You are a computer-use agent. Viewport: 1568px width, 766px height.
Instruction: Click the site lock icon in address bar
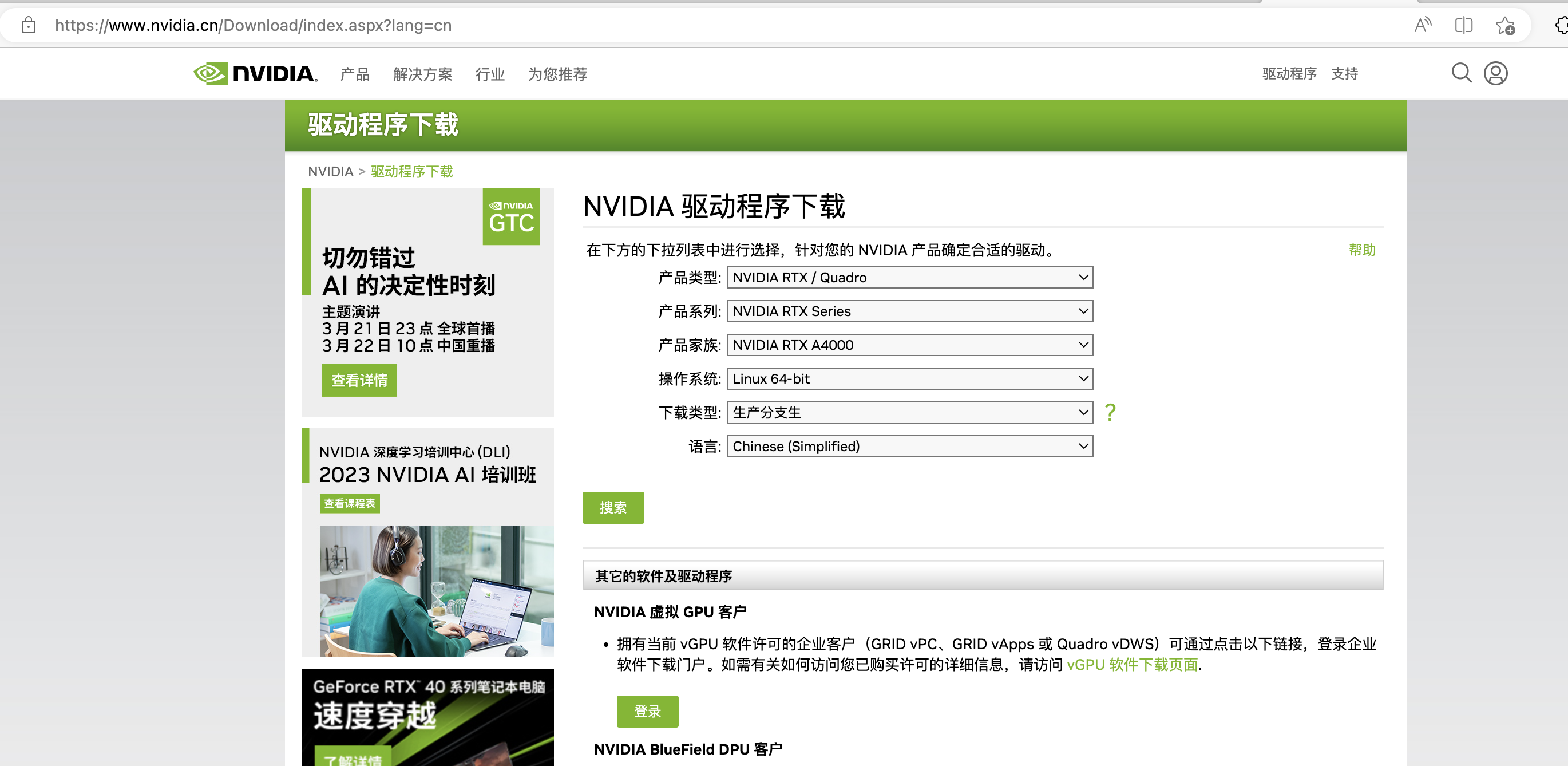(x=29, y=25)
